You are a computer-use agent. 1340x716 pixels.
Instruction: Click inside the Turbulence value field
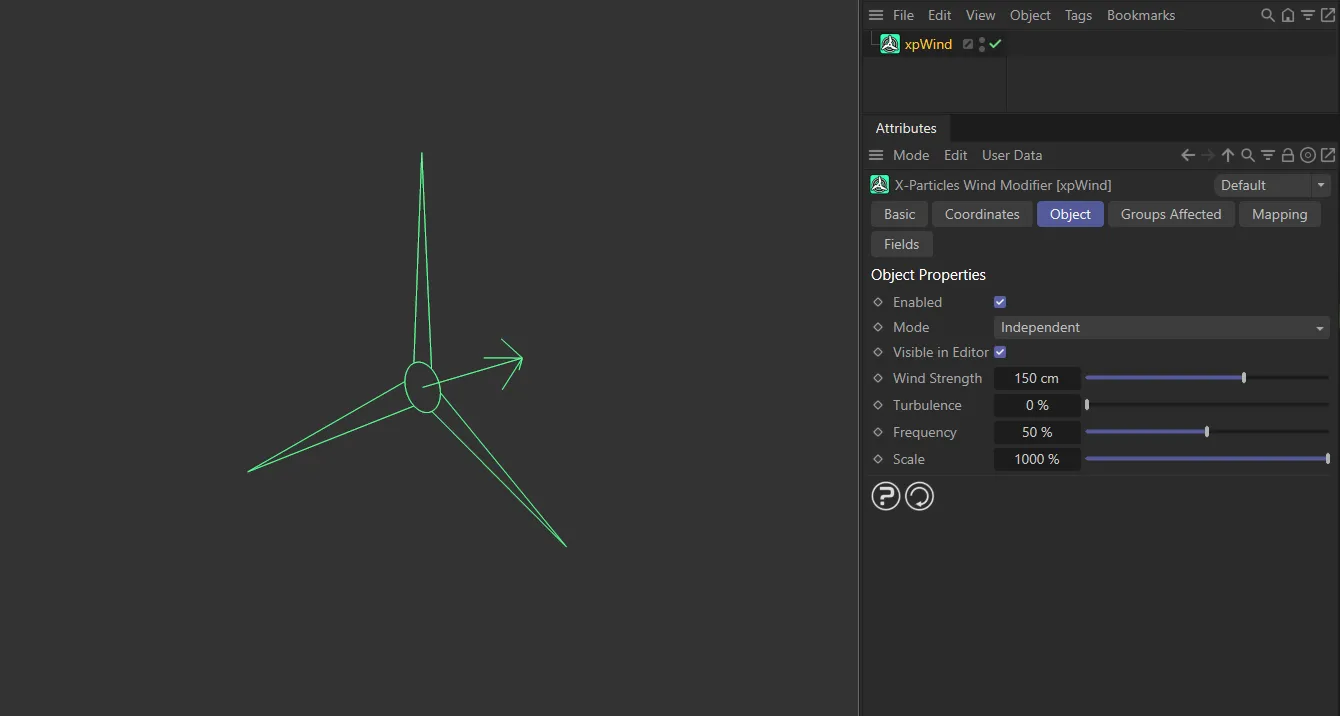(1037, 405)
